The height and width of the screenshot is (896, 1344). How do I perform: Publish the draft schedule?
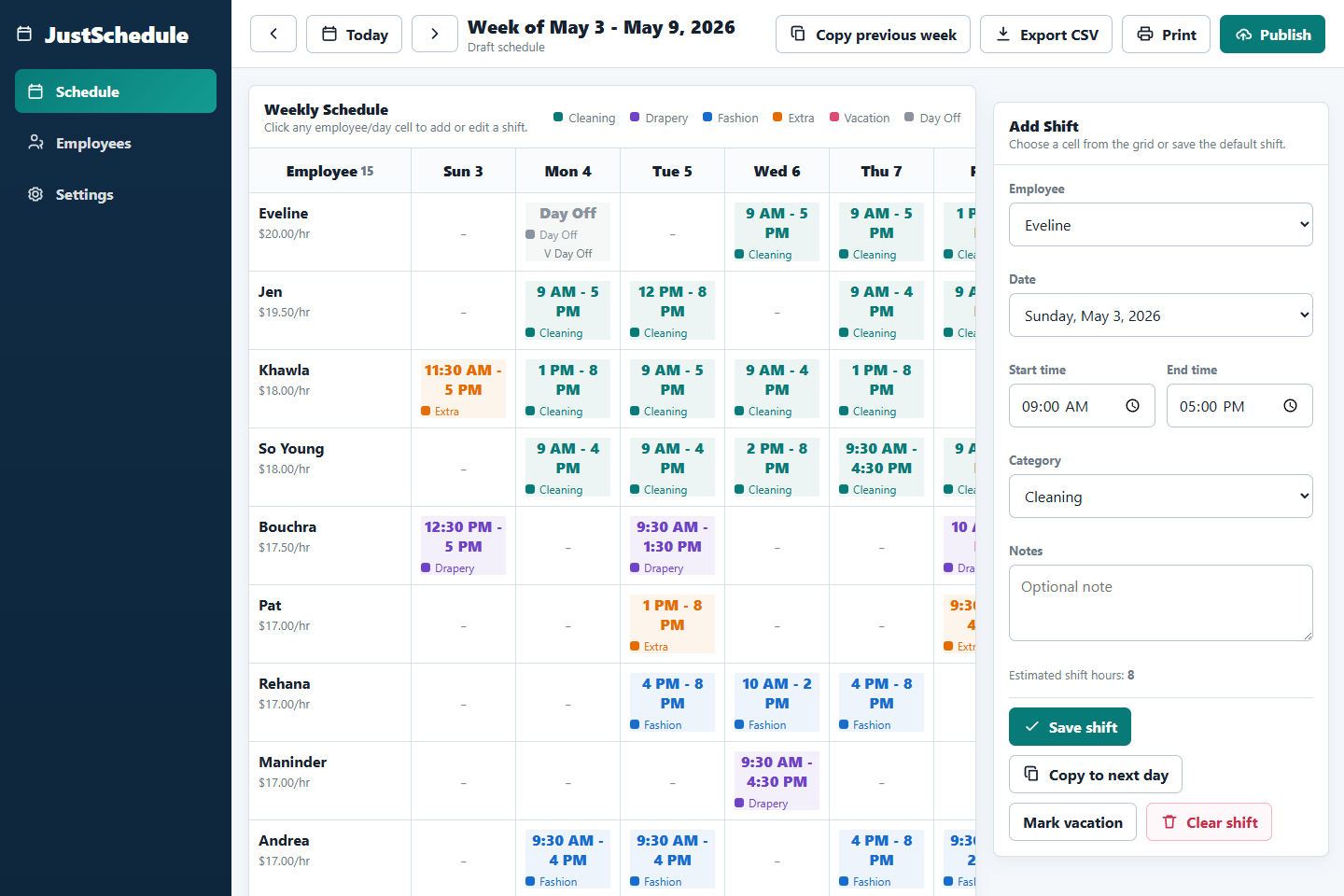1272,34
